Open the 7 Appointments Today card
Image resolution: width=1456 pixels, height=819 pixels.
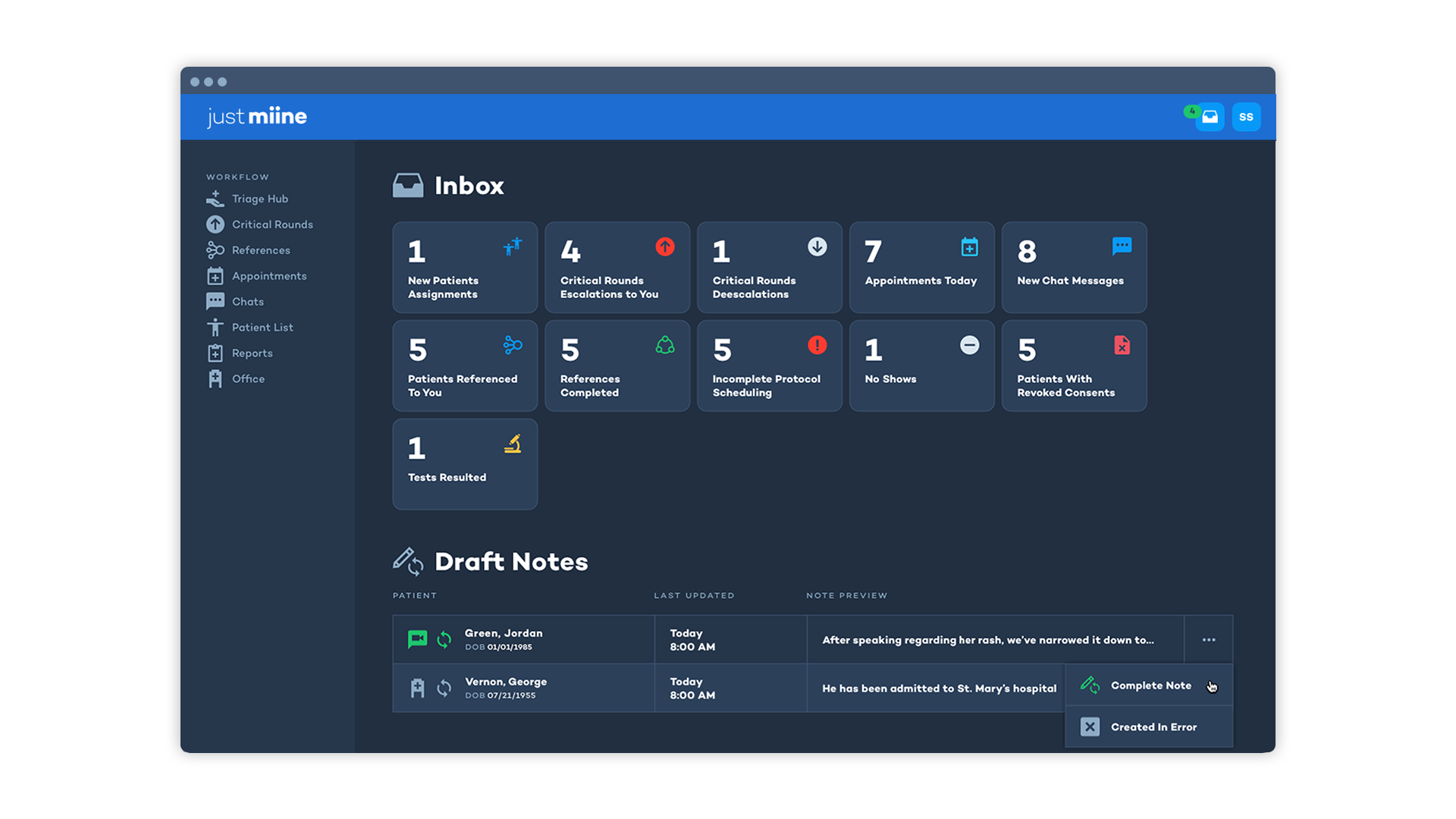coord(922,268)
